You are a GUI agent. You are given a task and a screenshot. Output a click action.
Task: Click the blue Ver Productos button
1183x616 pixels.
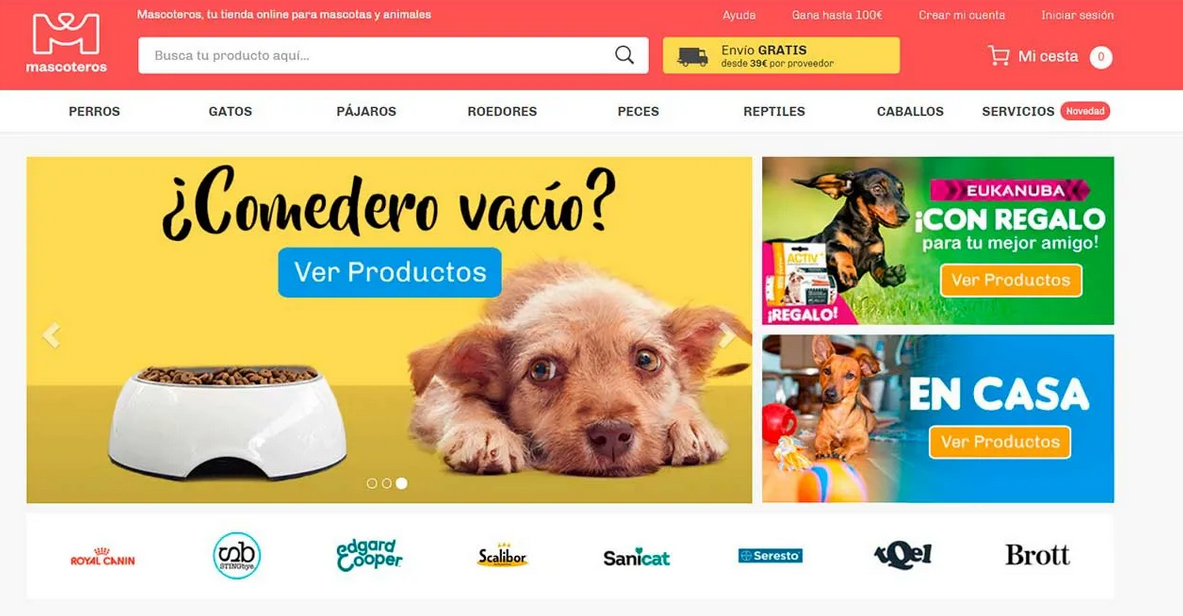pyautogui.click(x=390, y=272)
